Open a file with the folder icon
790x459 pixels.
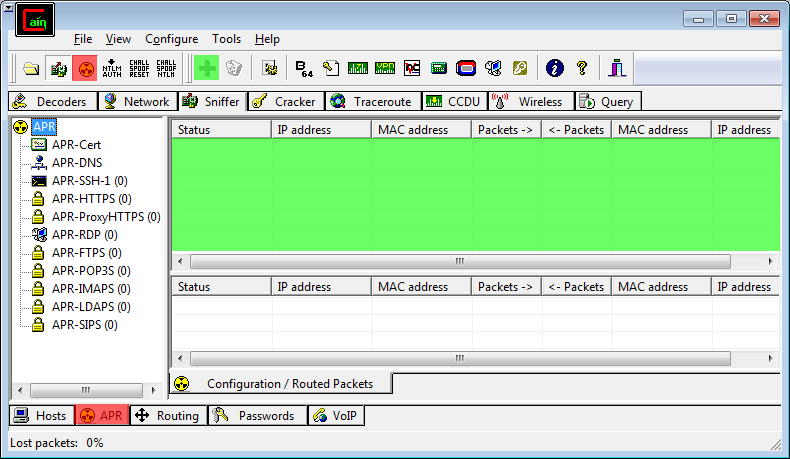(31, 68)
